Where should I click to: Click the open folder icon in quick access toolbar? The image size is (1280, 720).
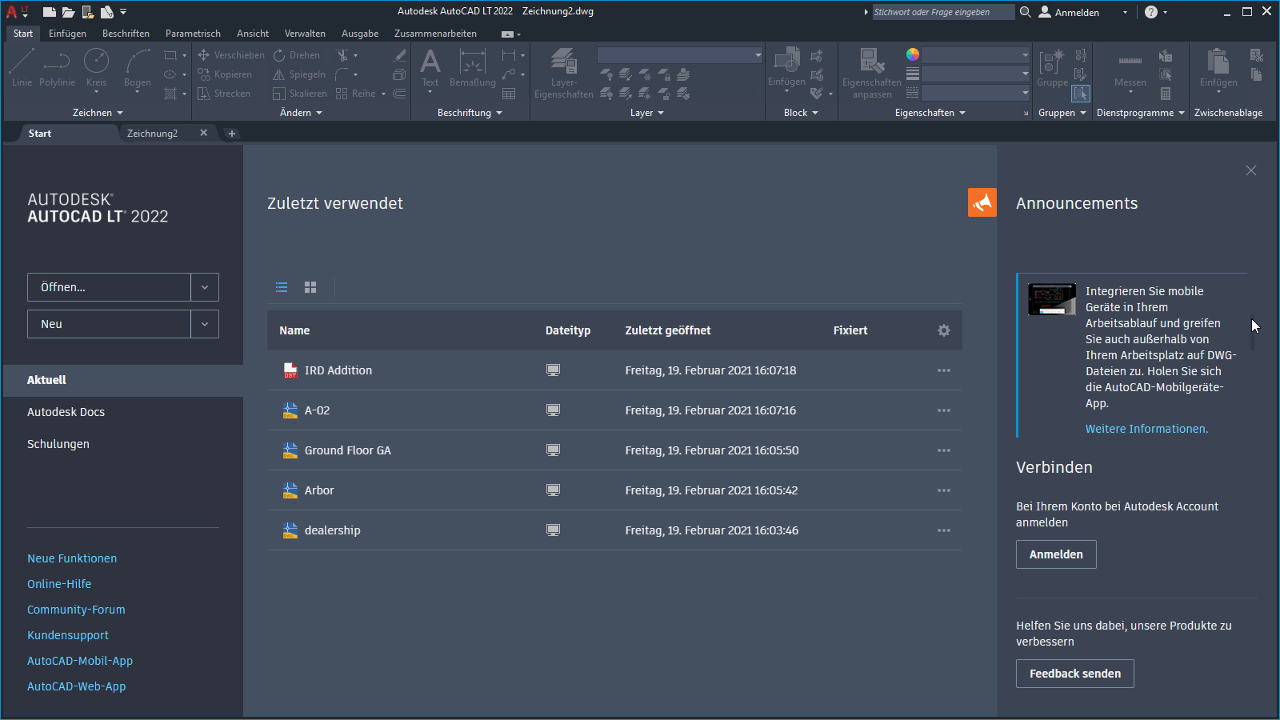click(68, 12)
